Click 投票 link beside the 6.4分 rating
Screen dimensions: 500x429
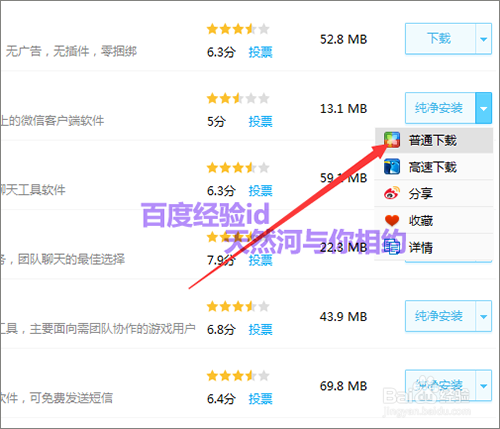pos(260,399)
